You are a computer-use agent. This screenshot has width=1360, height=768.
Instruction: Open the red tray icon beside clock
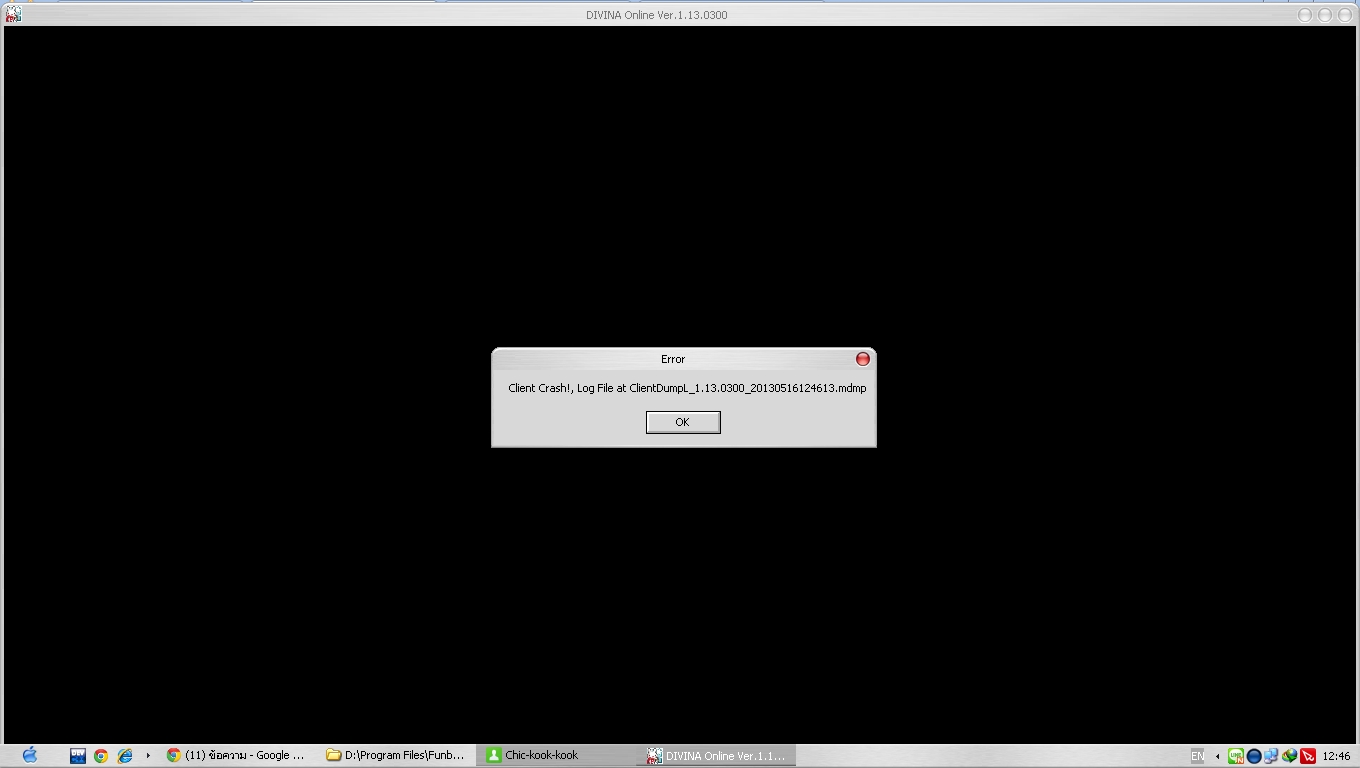1308,756
